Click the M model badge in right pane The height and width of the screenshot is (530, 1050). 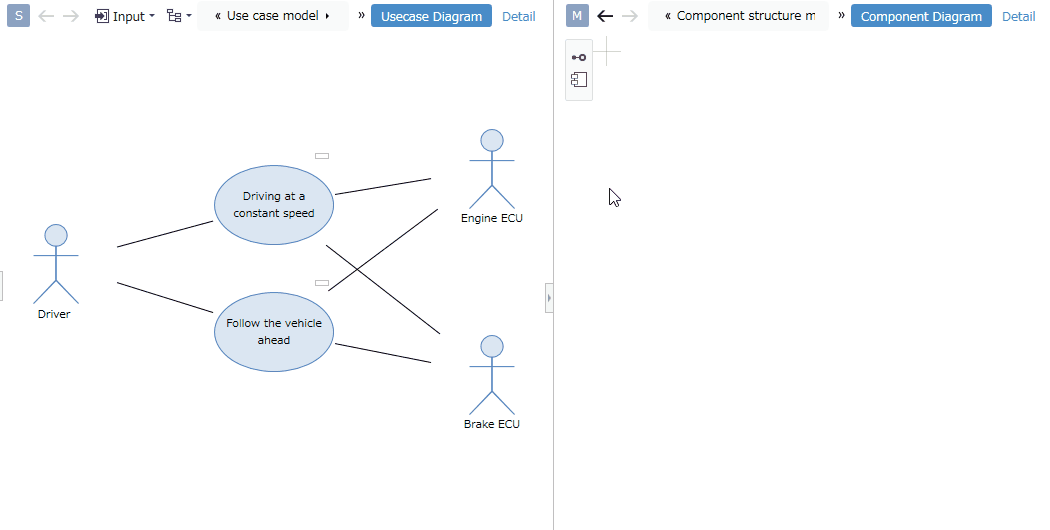pos(577,15)
